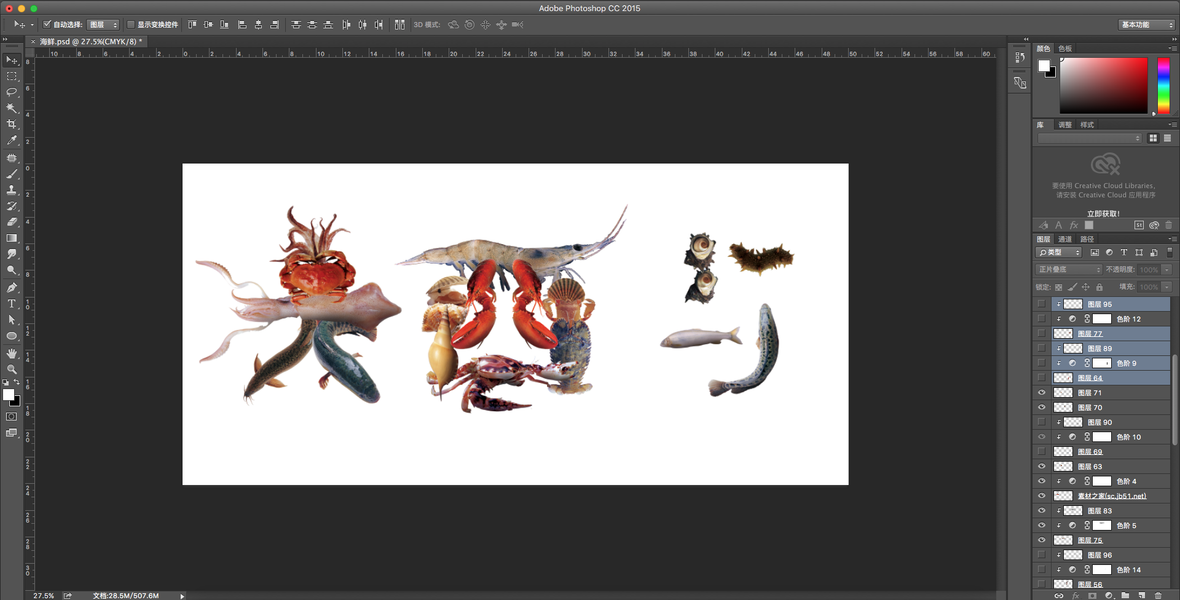Open the 正片叠底 blend mode dropdown

tap(1068, 270)
